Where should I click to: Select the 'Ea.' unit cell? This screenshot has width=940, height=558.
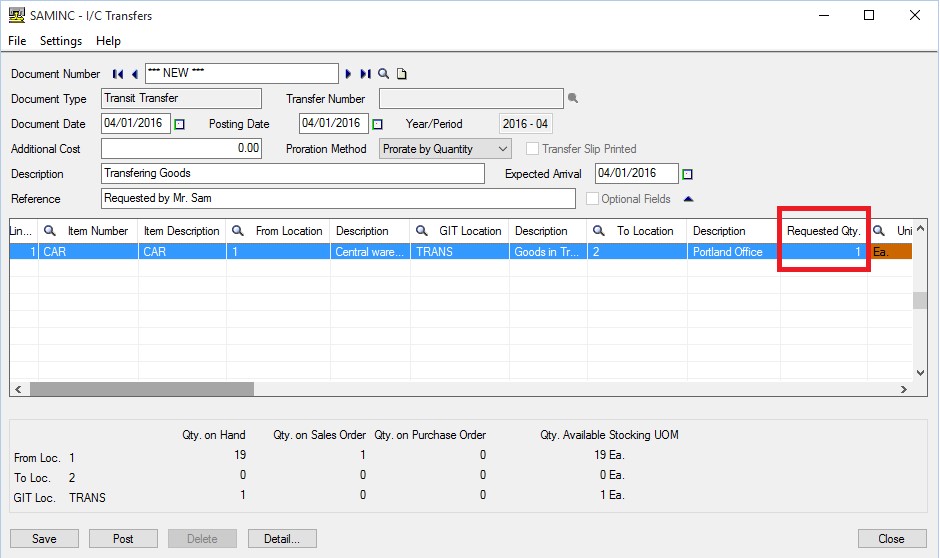click(x=890, y=252)
